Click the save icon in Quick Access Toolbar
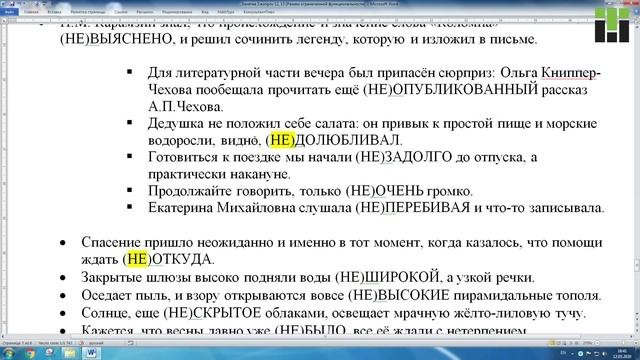 11,3
